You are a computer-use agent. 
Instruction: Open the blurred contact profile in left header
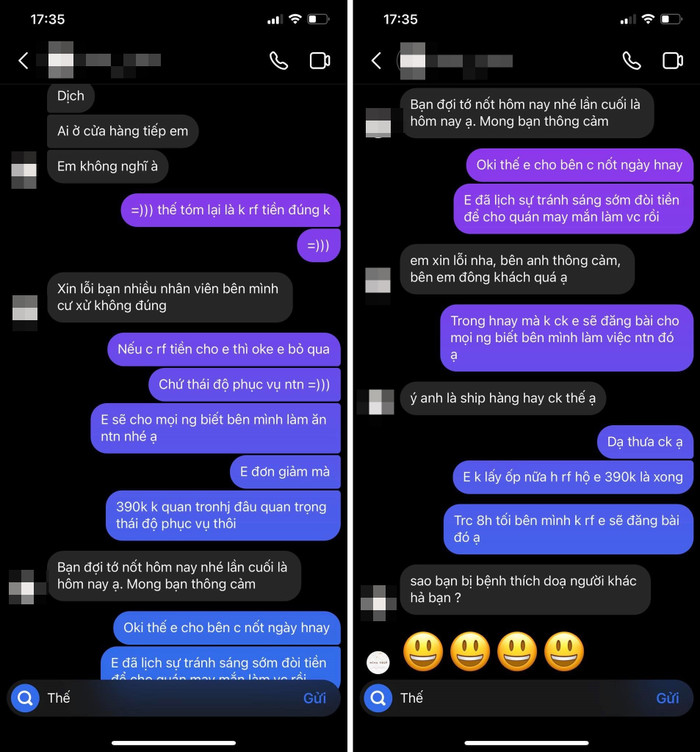(x=104, y=60)
